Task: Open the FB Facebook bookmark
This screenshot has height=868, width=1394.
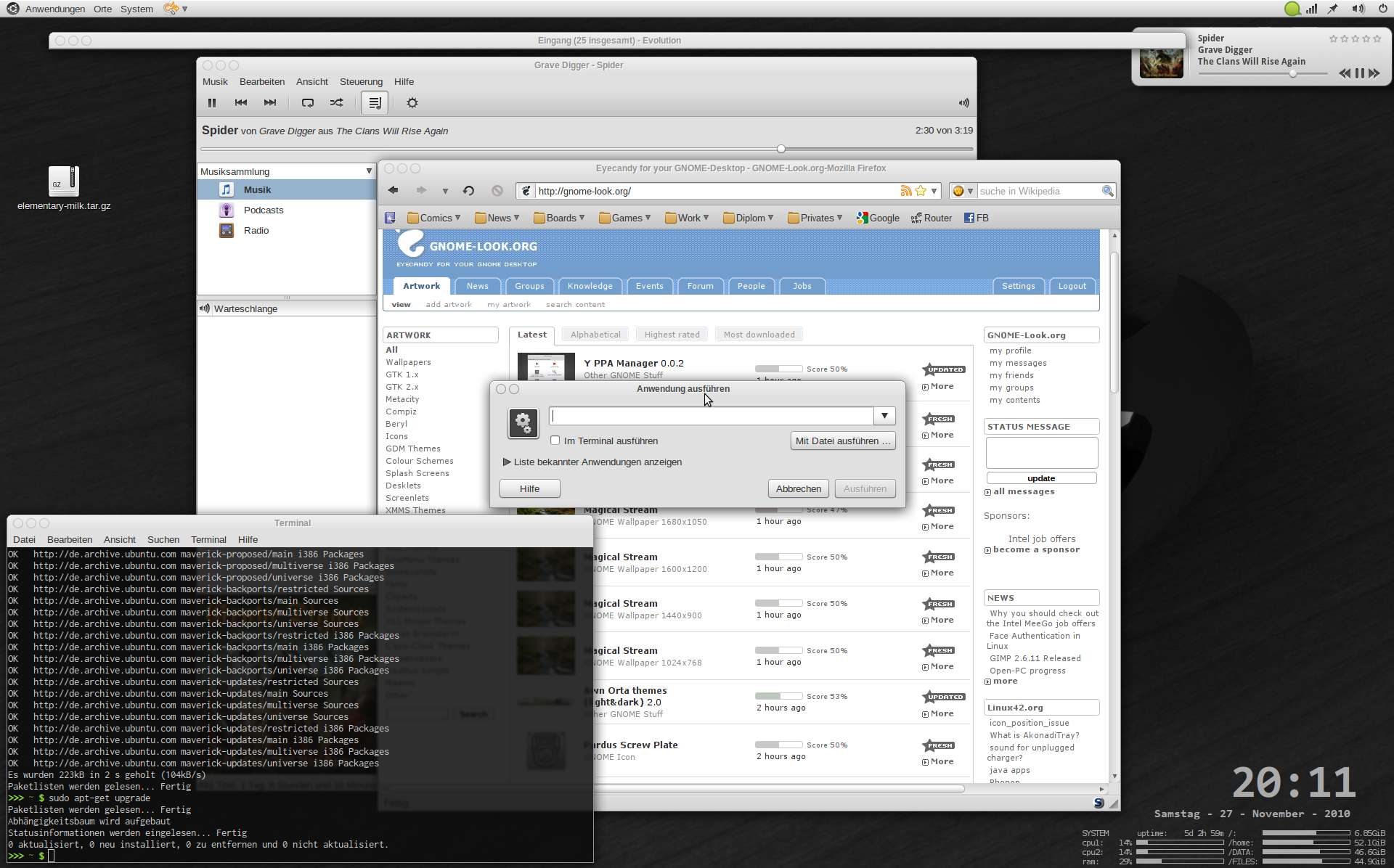Action: pos(977,218)
